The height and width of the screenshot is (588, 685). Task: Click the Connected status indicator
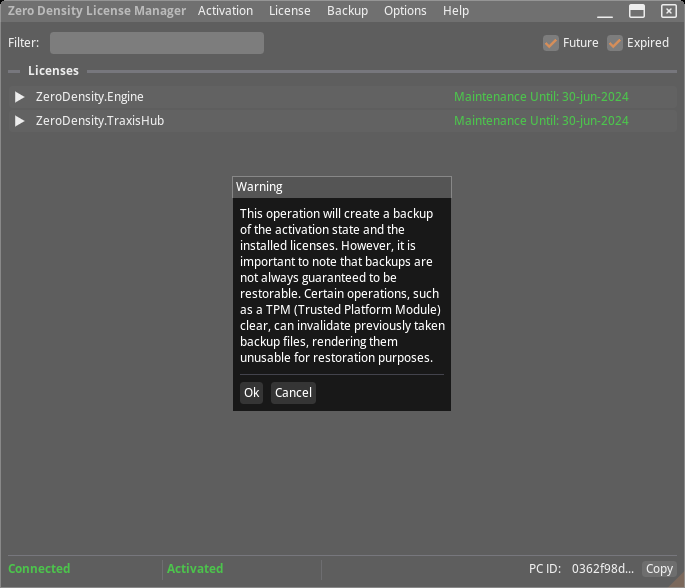(39, 569)
